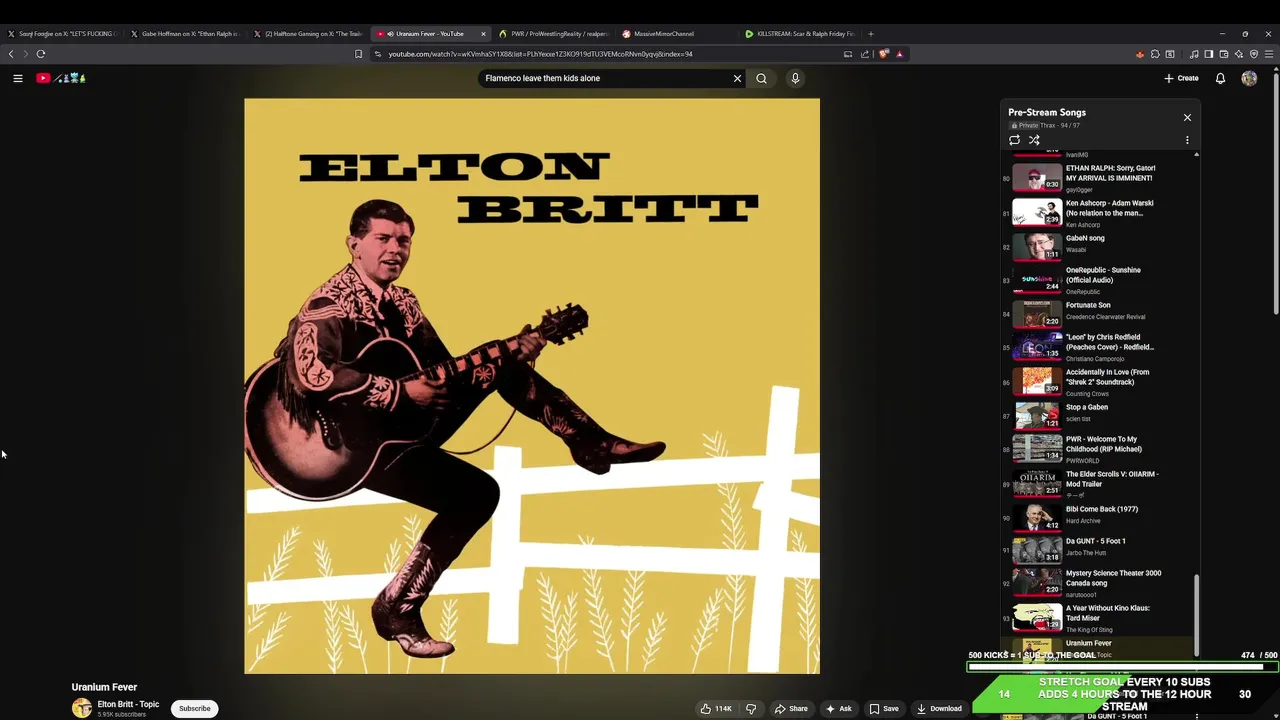Open playlist three-dot options menu
Viewport: 1280px width, 720px height.
click(1187, 140)
